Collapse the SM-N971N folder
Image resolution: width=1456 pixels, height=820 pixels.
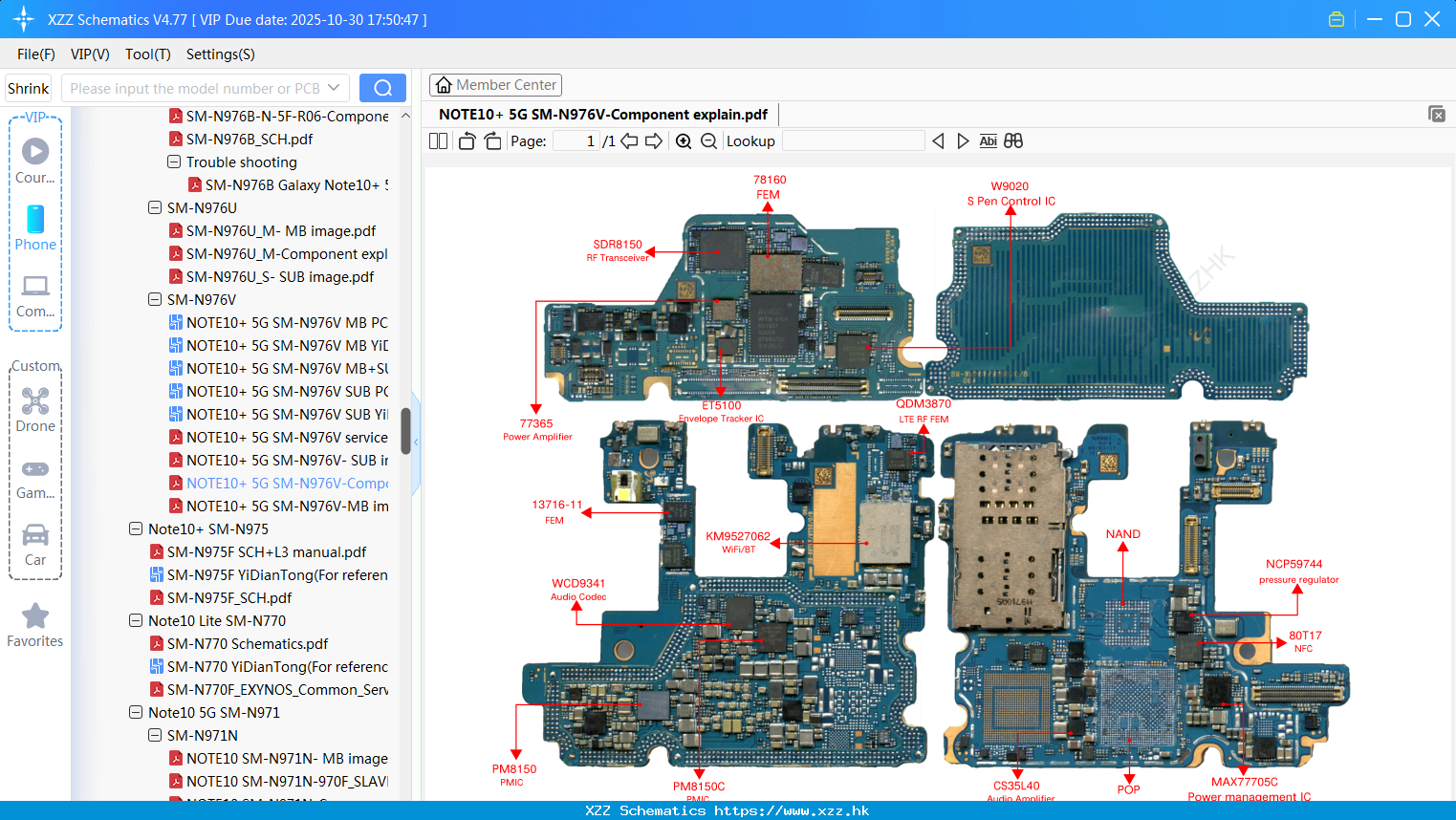click(x=155, y=735)
